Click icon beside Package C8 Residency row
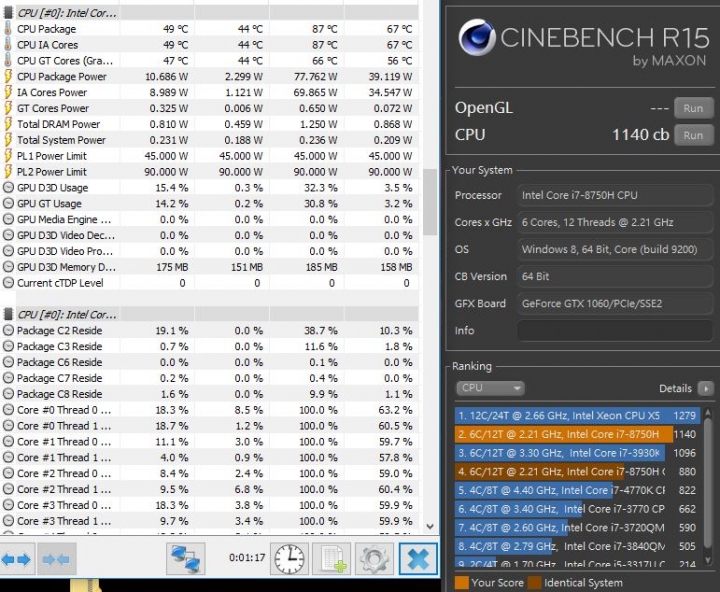Viewport: 720px width, 592px height. point(8,394)
